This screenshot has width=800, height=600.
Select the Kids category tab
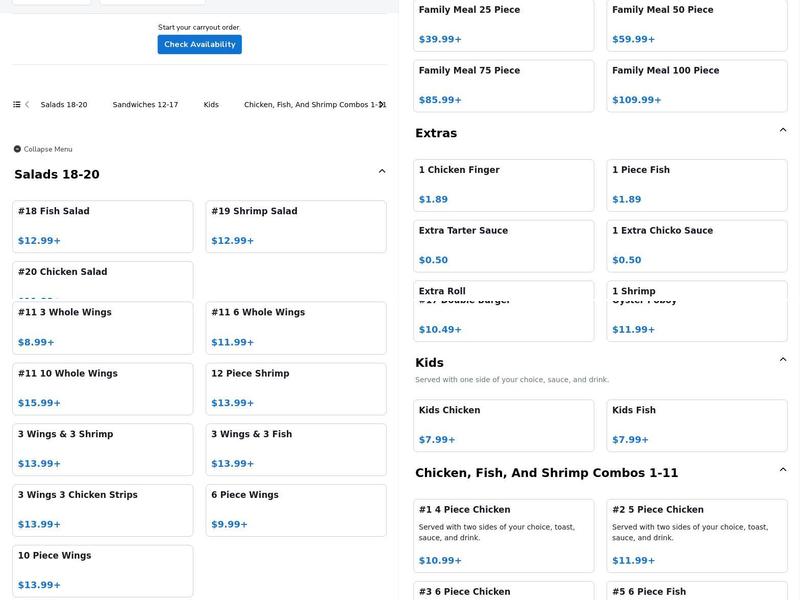[x=211, y=104]
